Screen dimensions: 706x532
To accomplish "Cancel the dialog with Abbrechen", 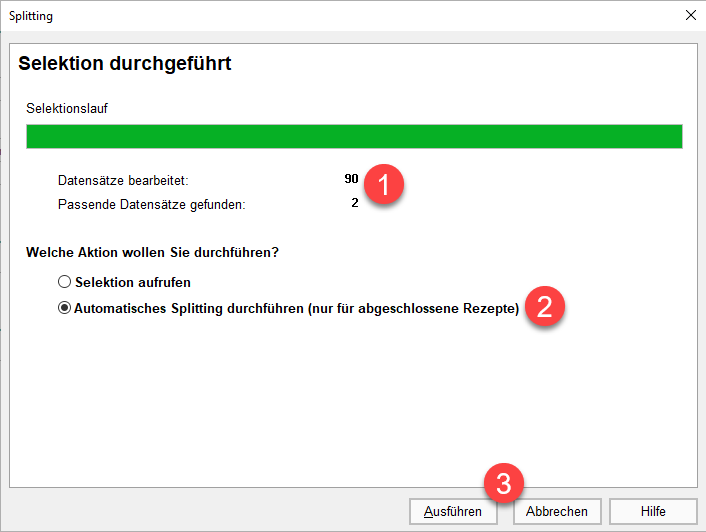I will pyautogui.click(x=556, y=511).
